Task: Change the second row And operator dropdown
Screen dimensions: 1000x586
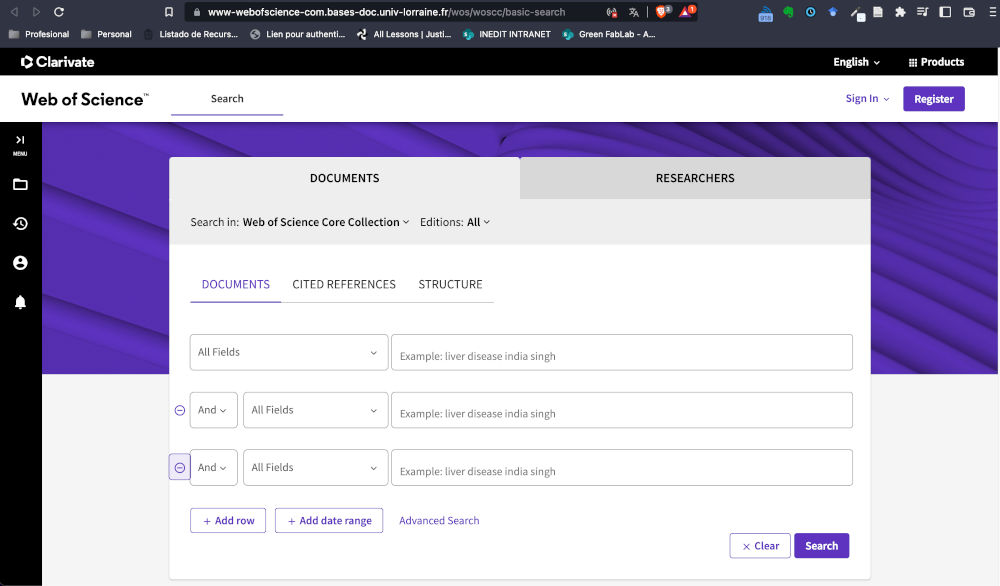Action: pyautogui.click(x=213, y=410)
